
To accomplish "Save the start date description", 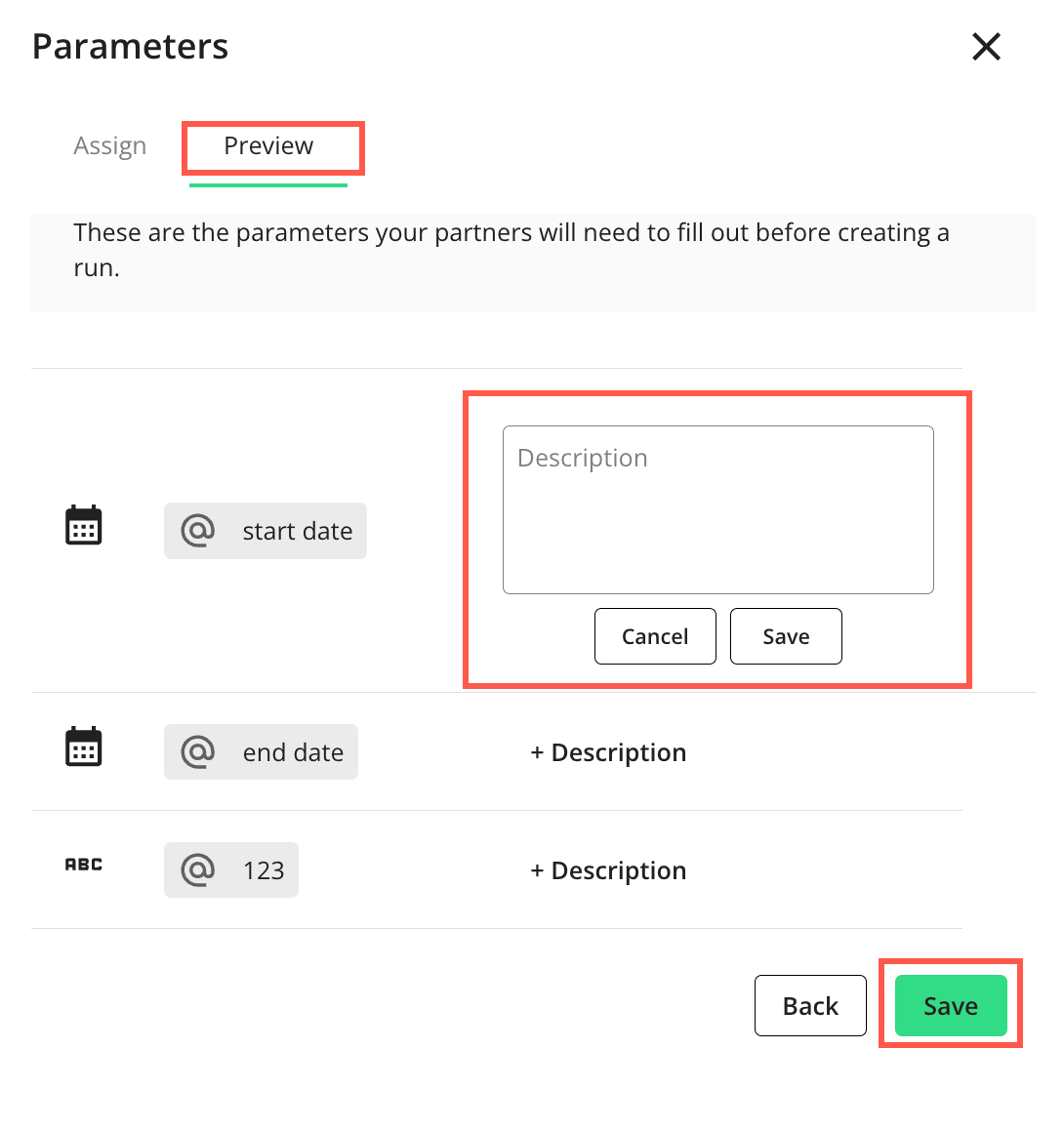I will pyautogui.click(x=786, y=636).
